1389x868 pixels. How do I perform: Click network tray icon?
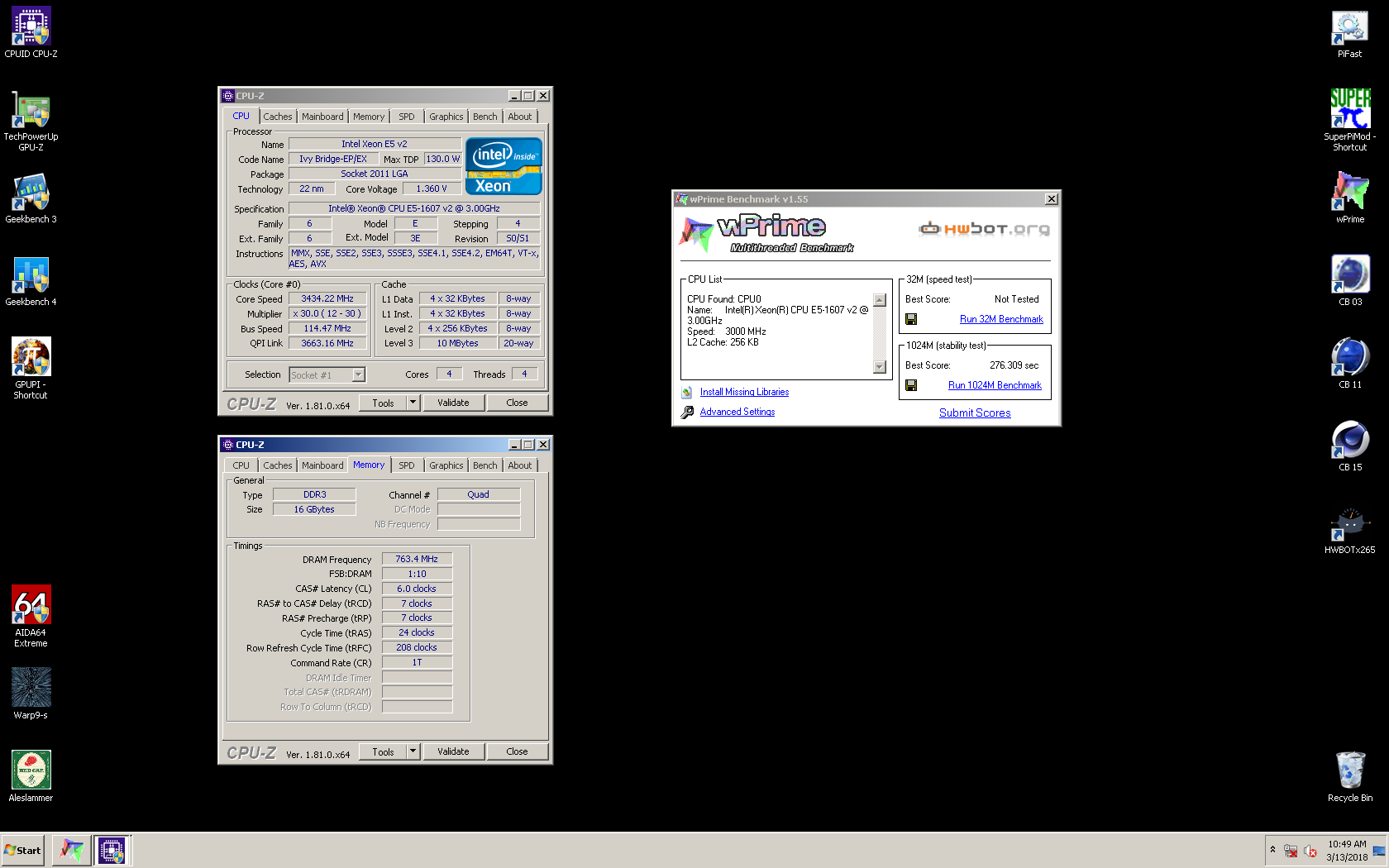[x=1291, y=851]
